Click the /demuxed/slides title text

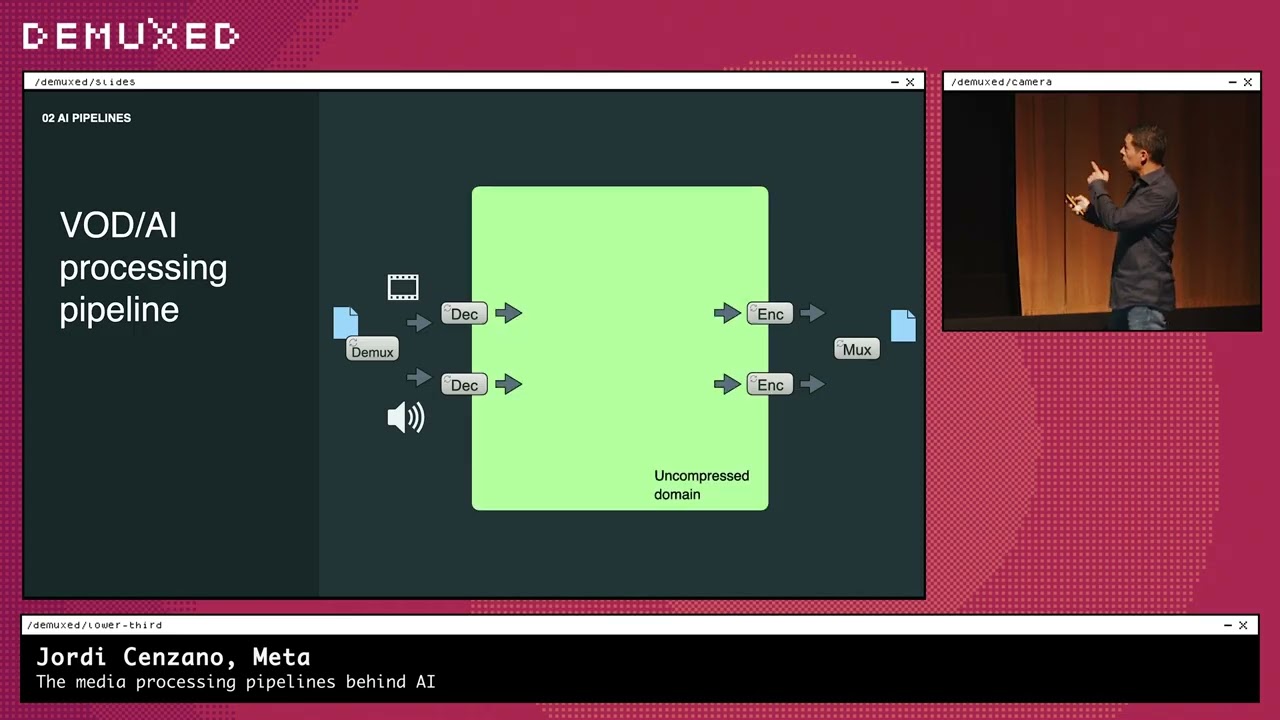[x=85, y=82]
